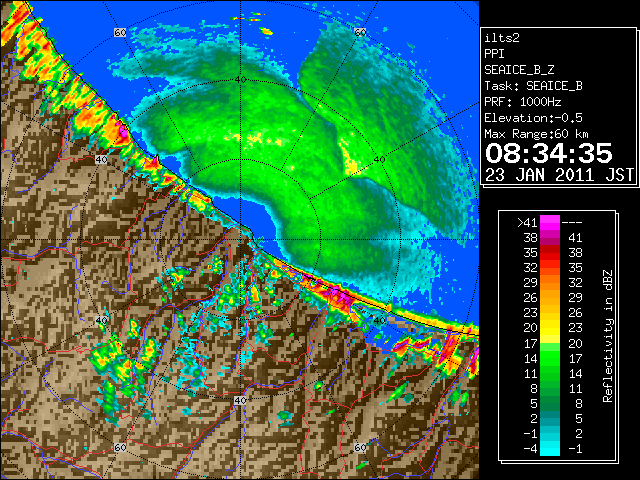This screenshot has width=640, height=480.
Task: Select the >41 legend label
Action: [527, 222]
